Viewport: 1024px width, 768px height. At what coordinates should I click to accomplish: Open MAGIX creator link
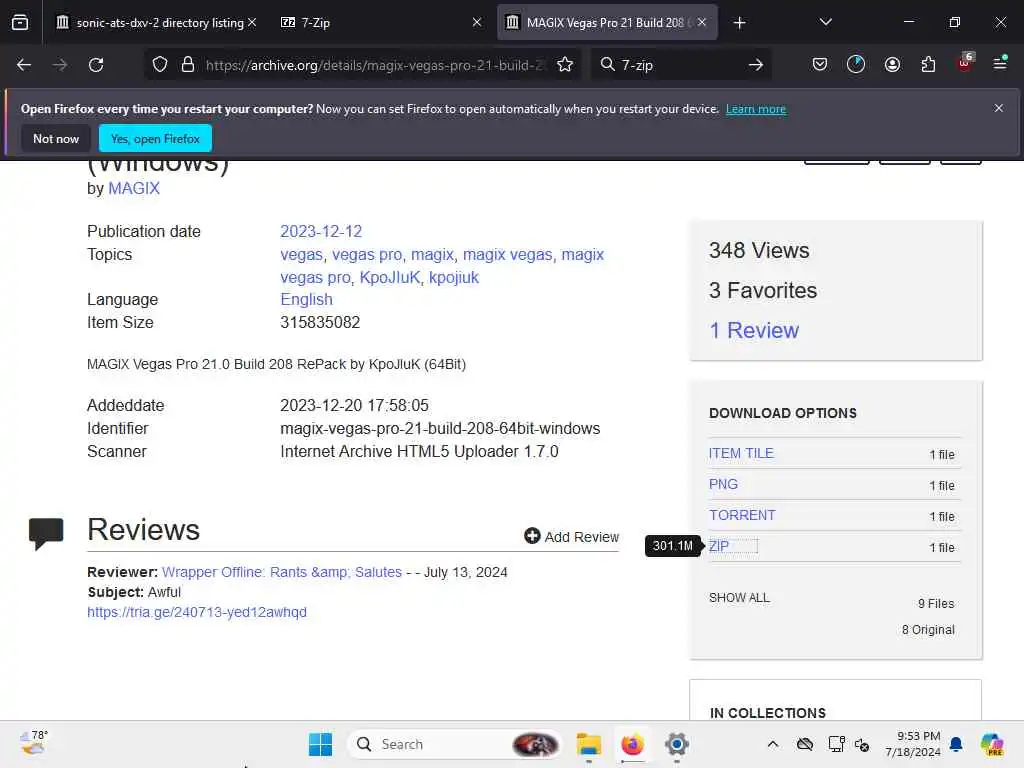coord(134,188)
